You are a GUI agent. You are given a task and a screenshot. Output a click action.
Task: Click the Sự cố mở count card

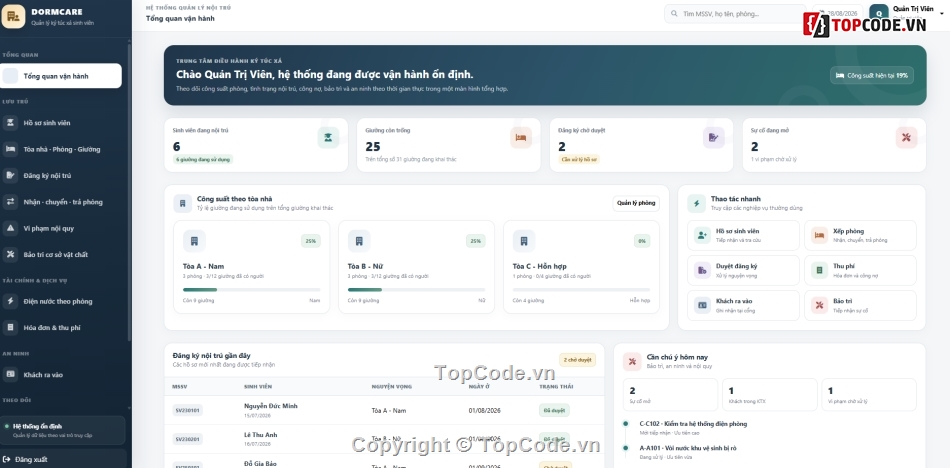tap(670, 395)
